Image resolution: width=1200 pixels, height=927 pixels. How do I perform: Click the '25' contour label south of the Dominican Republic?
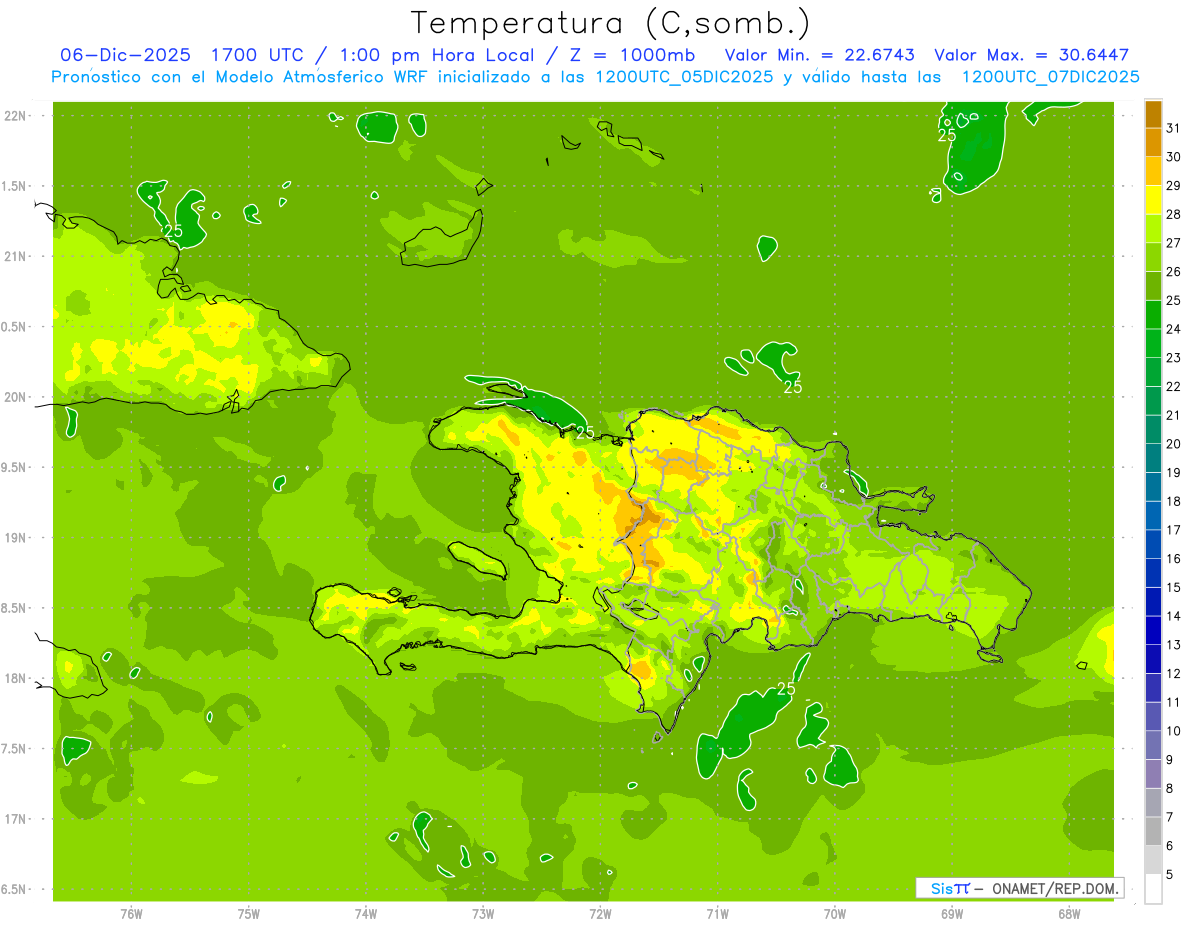pyautogui.click(x=786, y=689)
